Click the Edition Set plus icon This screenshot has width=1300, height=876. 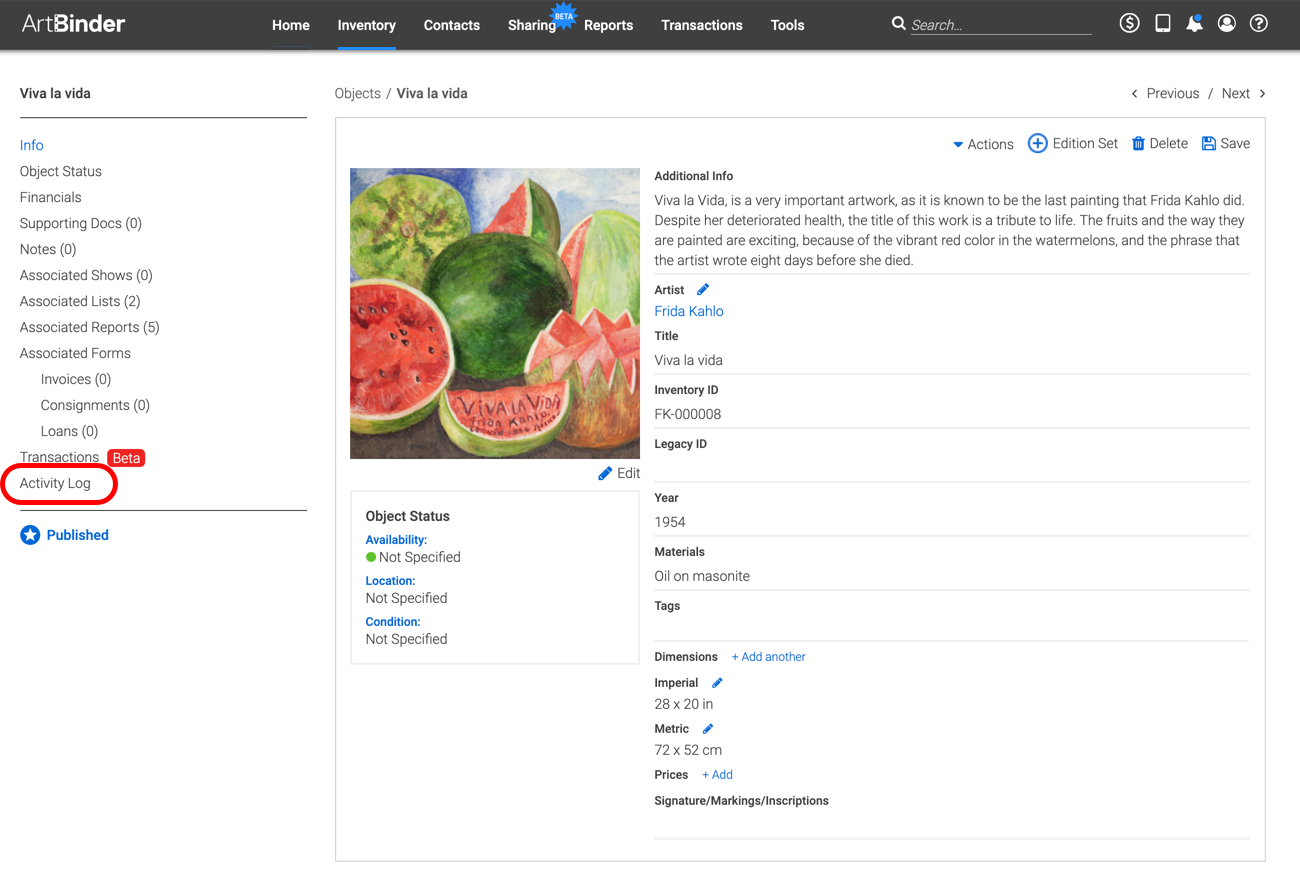click(x=1038, y=143)
